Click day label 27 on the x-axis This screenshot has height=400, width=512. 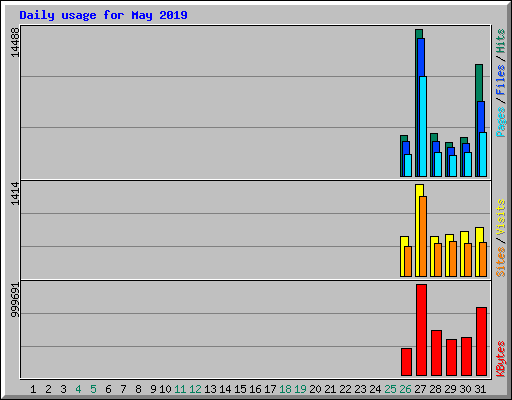pyautogui.click(x=420, y=389)
